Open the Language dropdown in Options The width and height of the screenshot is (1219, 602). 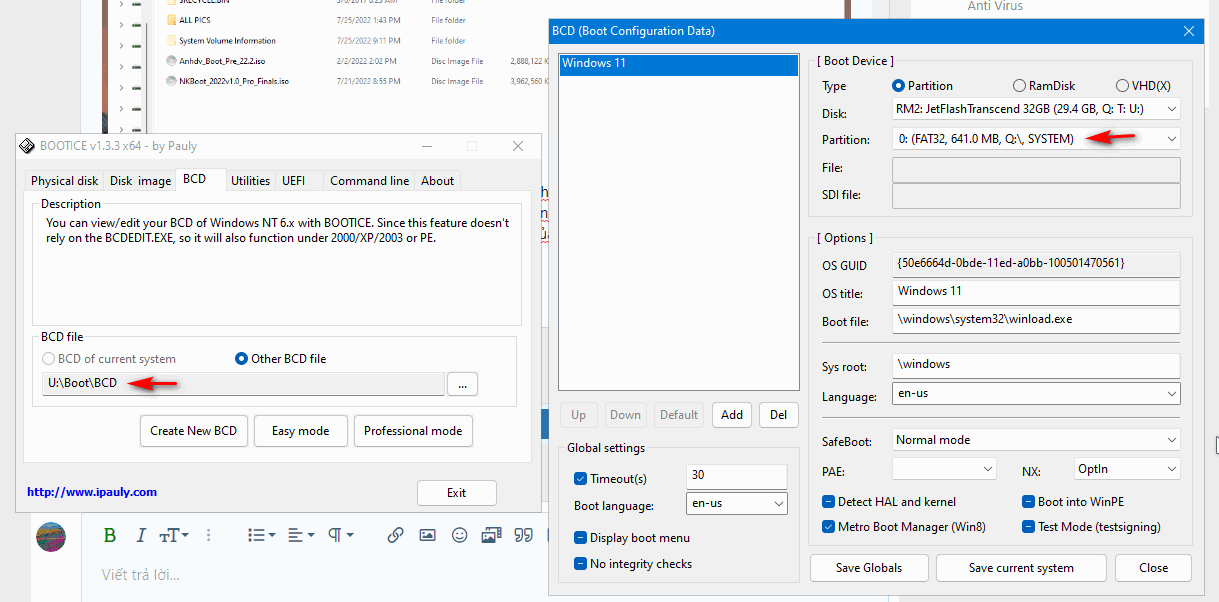(1036, 394)
